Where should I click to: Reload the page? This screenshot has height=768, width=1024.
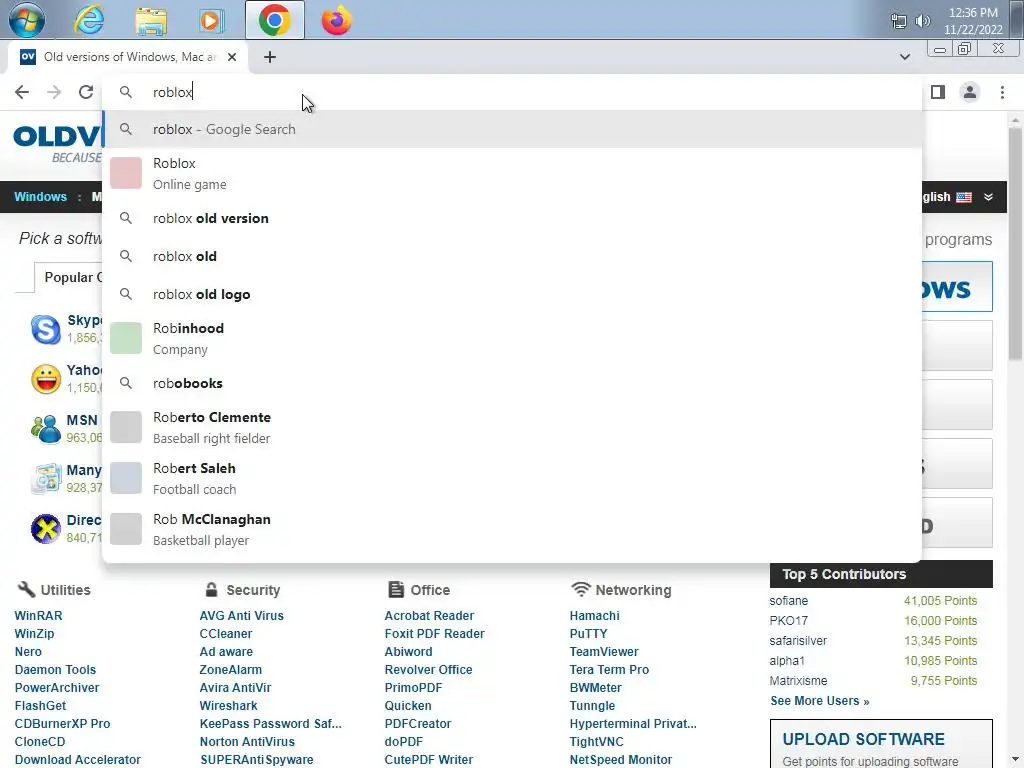point(86,92)
